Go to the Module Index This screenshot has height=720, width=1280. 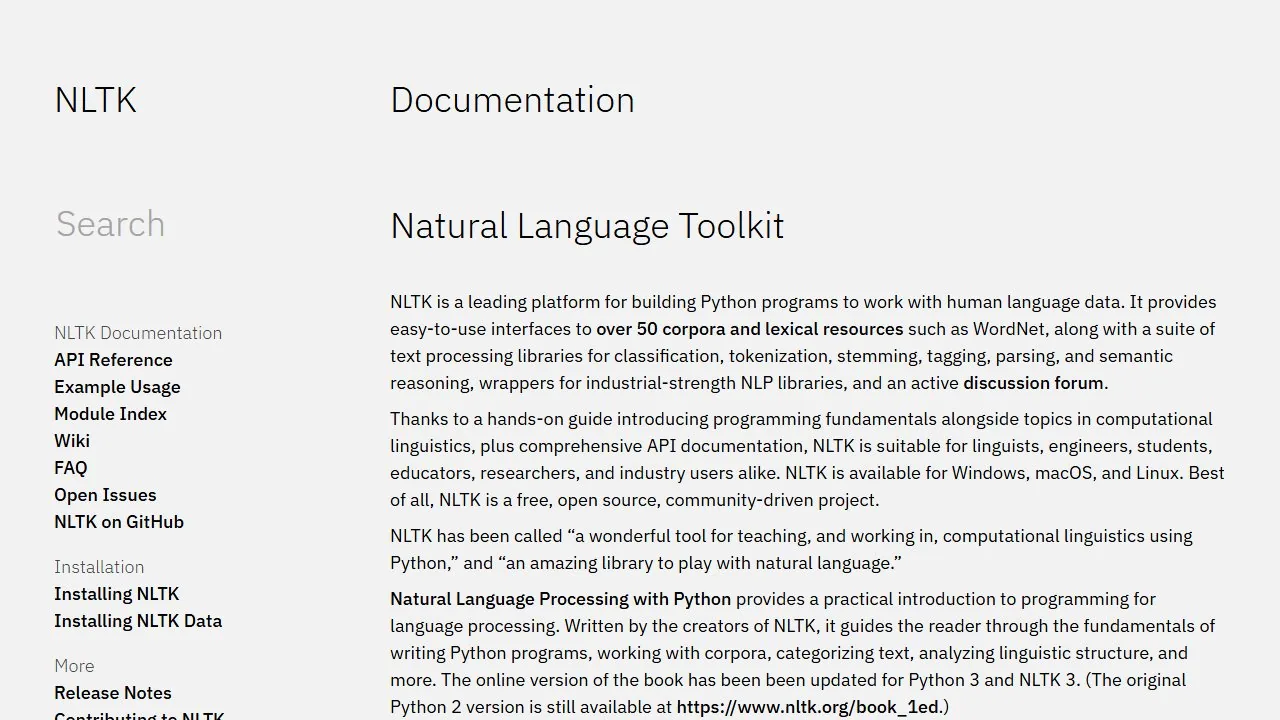click(x=110, y=414)
